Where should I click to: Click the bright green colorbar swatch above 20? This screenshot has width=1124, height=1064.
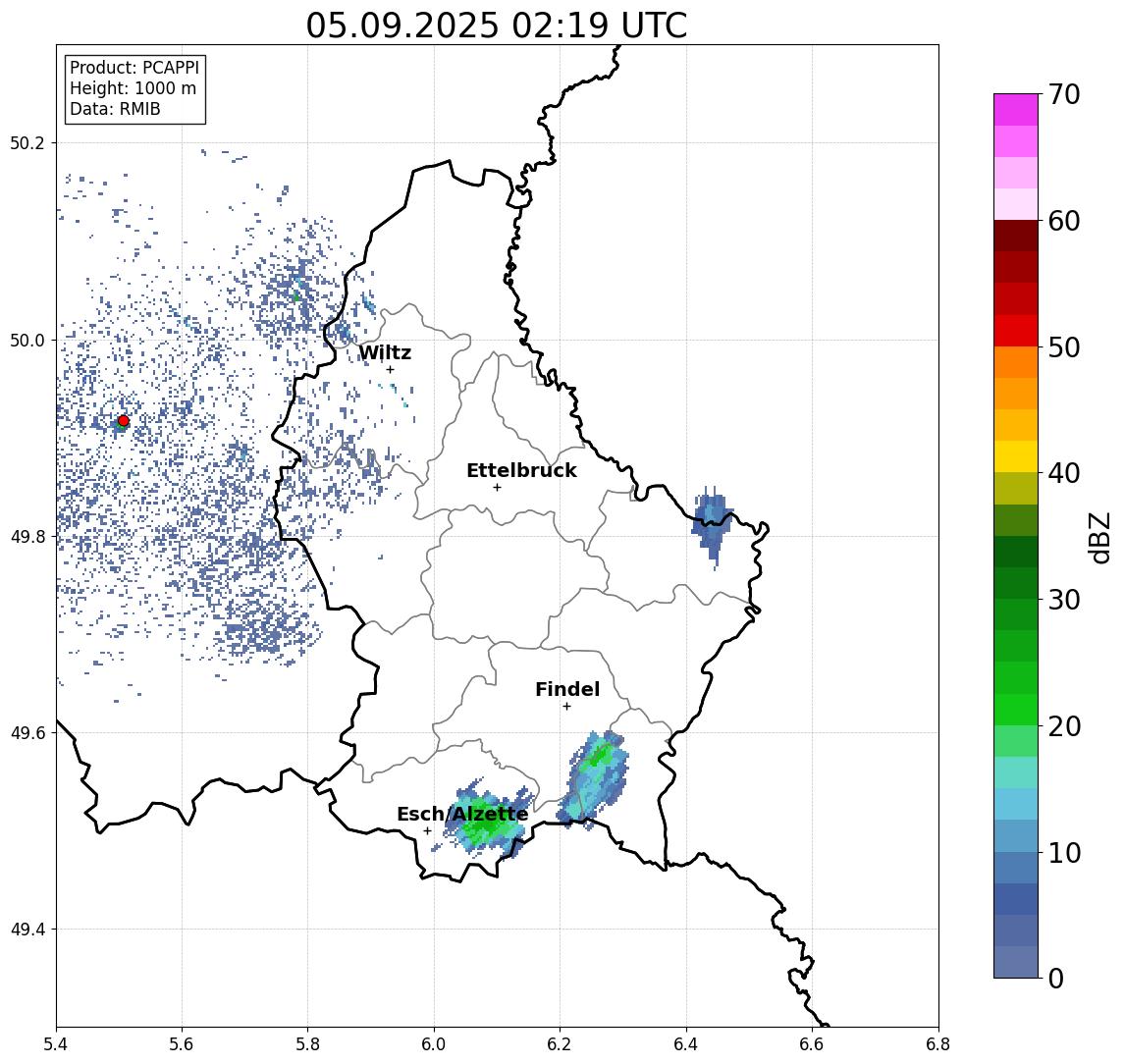[x=1016, y=709]
